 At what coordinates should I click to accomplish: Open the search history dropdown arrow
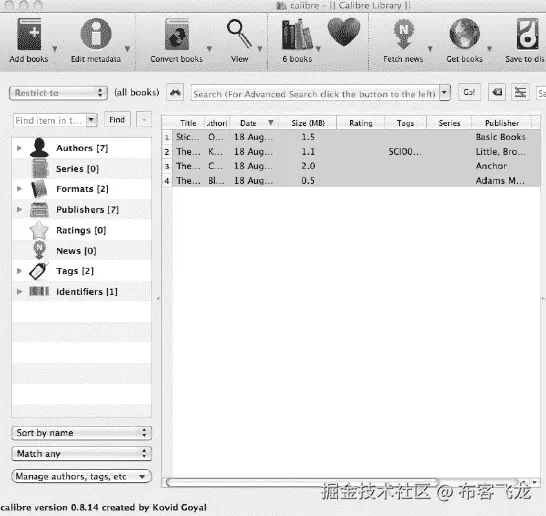pyautogui.click(x=445, y=93)
